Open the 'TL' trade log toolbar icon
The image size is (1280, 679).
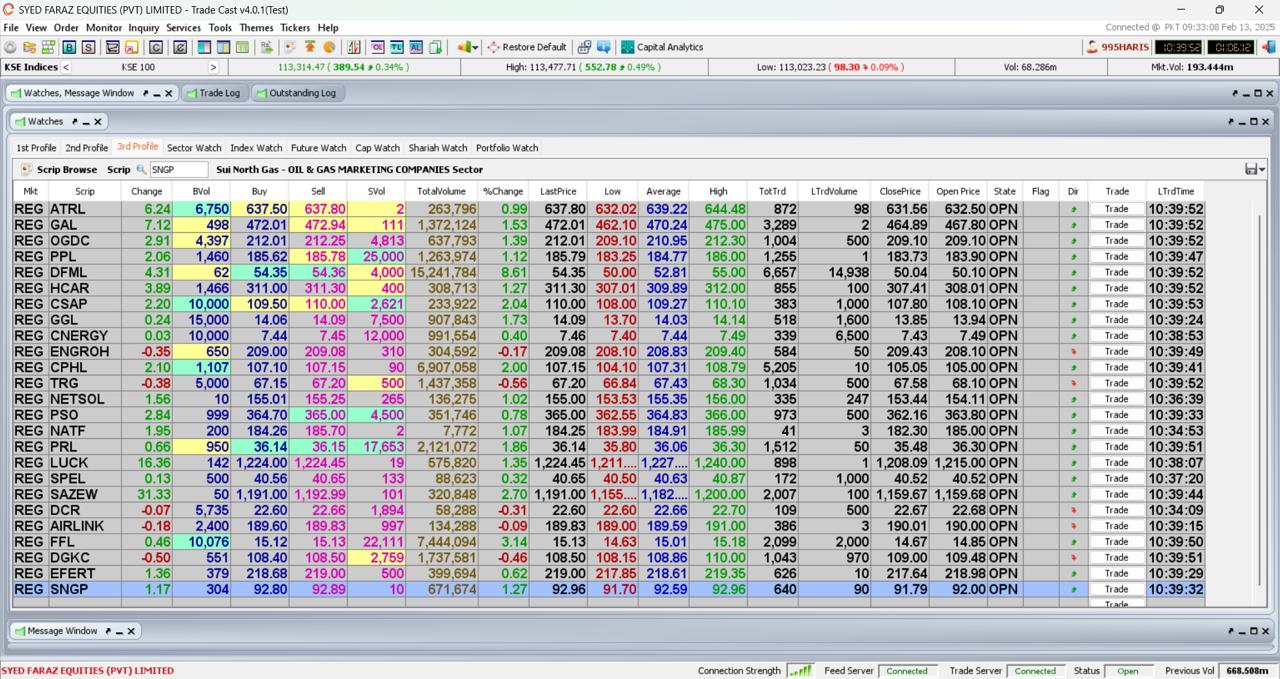pos(397,47)
